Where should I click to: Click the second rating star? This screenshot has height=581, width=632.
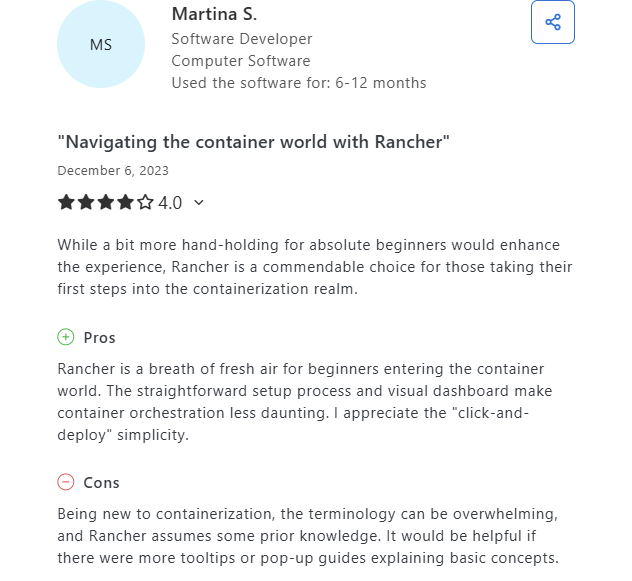86,202
